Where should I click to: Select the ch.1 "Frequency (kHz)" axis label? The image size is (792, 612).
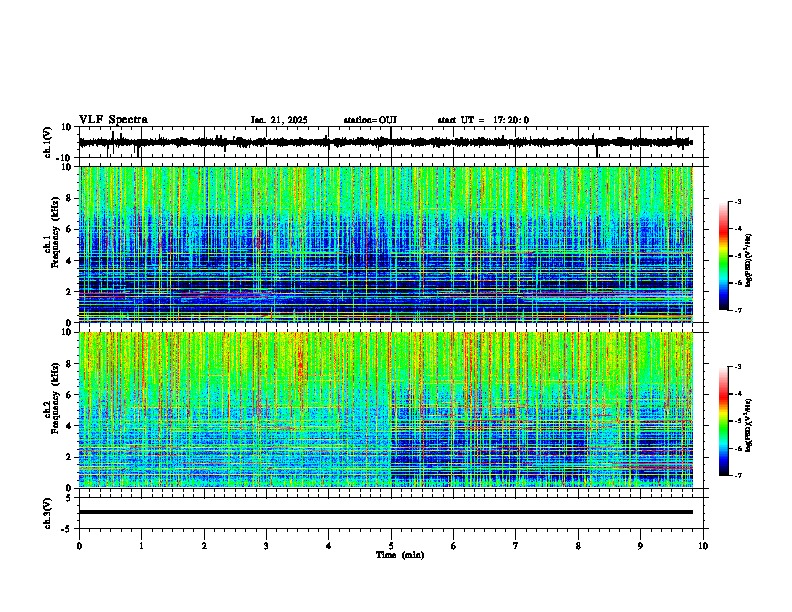click(55, 232)
